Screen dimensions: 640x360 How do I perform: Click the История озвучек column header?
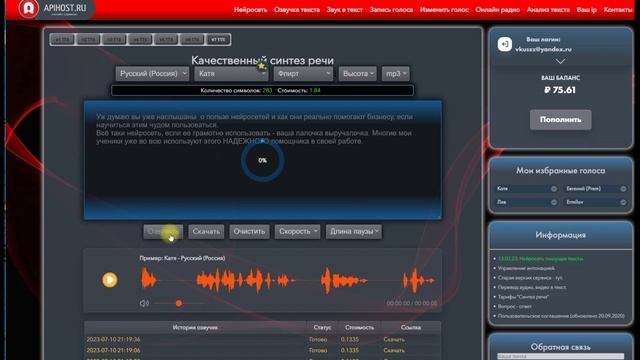point(195,327)
